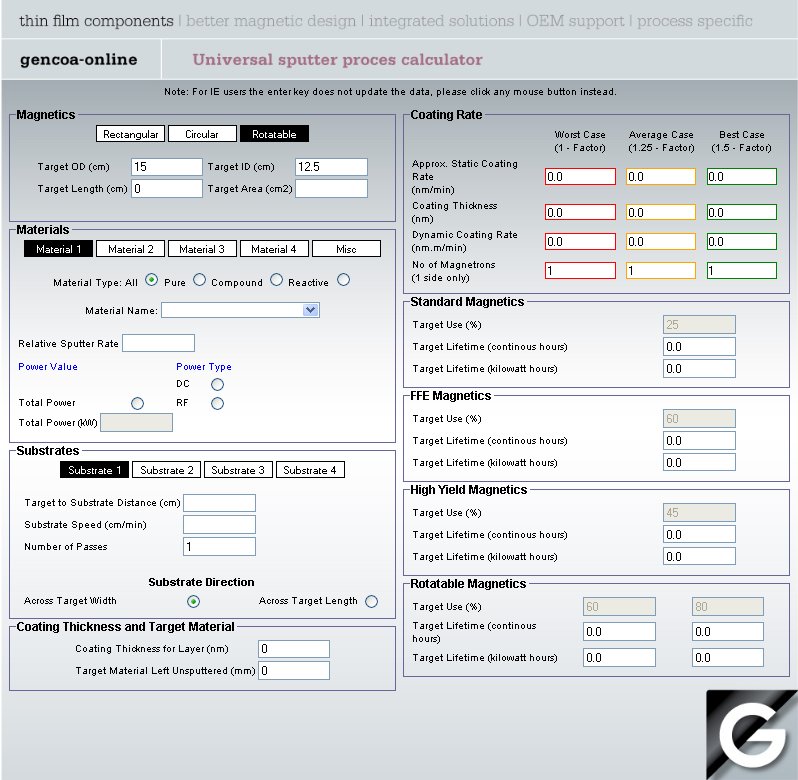Click Coating Thickness for Layer field
This screenshot has width=798, height=780.
coord(294,649)
